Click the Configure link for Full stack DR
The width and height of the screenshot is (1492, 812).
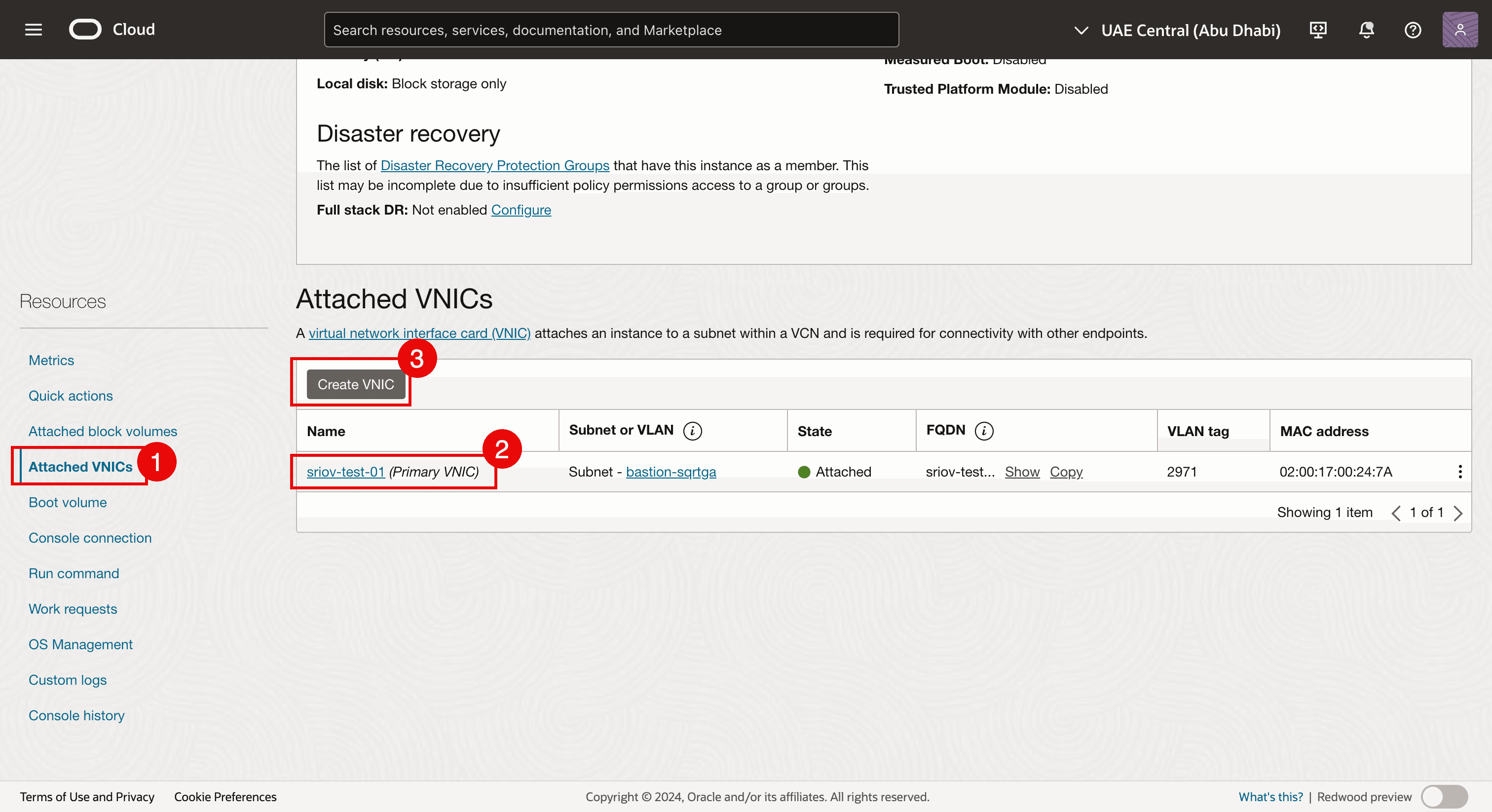[521, 210]
